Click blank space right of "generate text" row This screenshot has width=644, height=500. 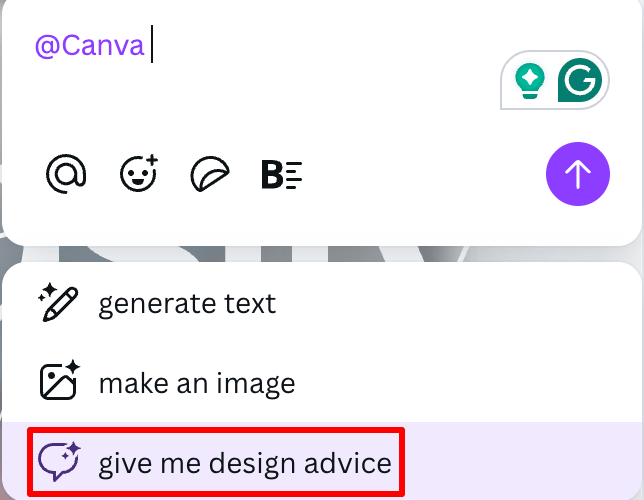click(460, 303)
